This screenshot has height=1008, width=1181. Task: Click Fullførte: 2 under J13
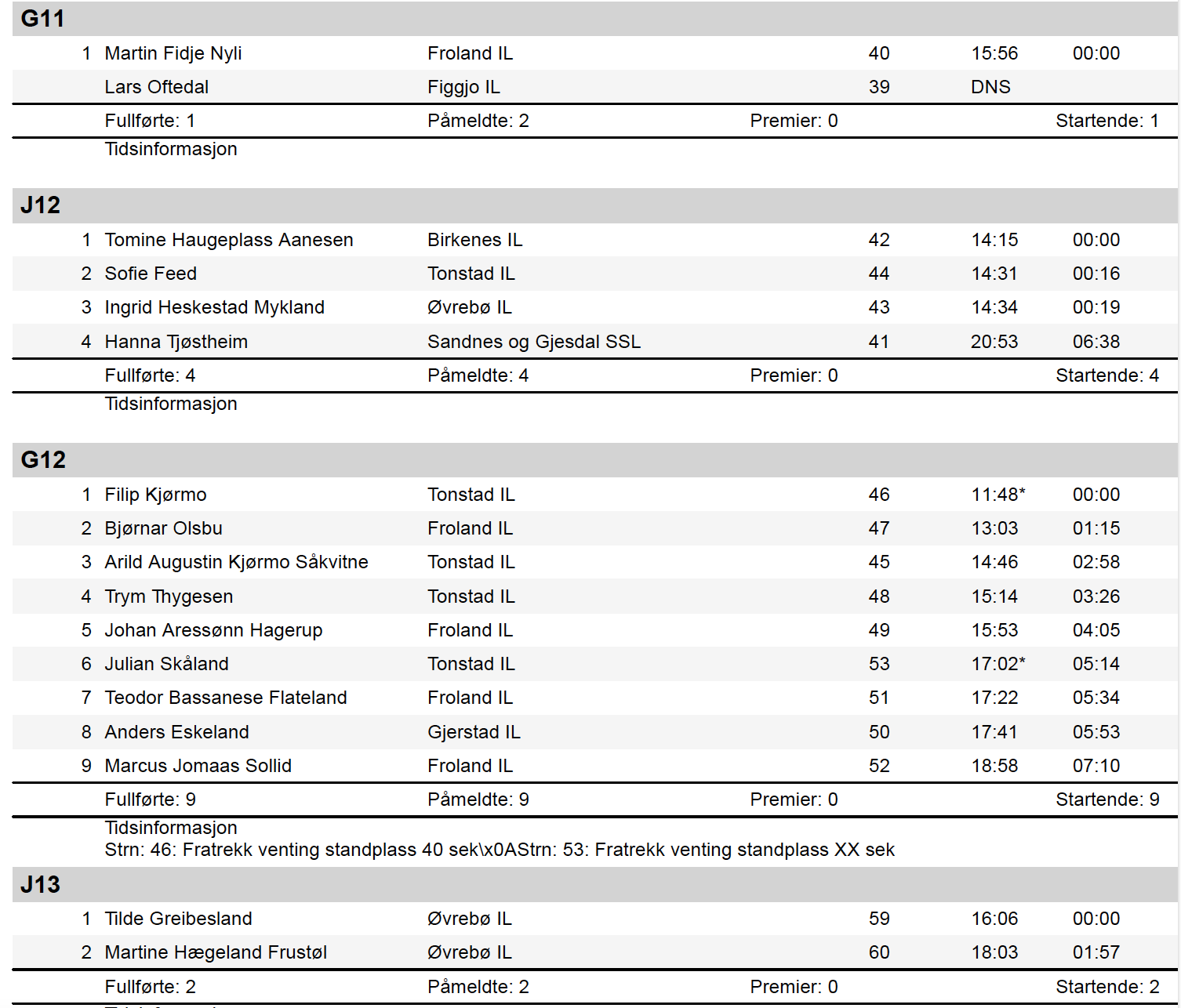(151, 987)
